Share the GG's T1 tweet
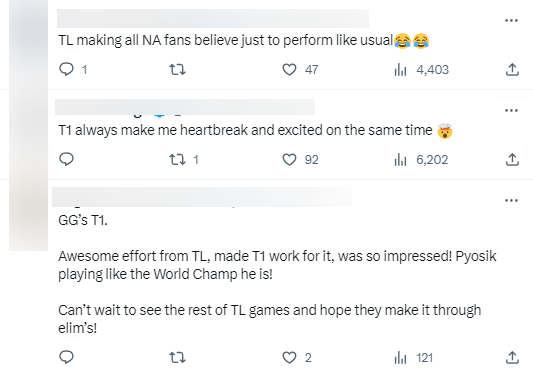The width and height of the screenshot is (533, 377). [512, 357]
